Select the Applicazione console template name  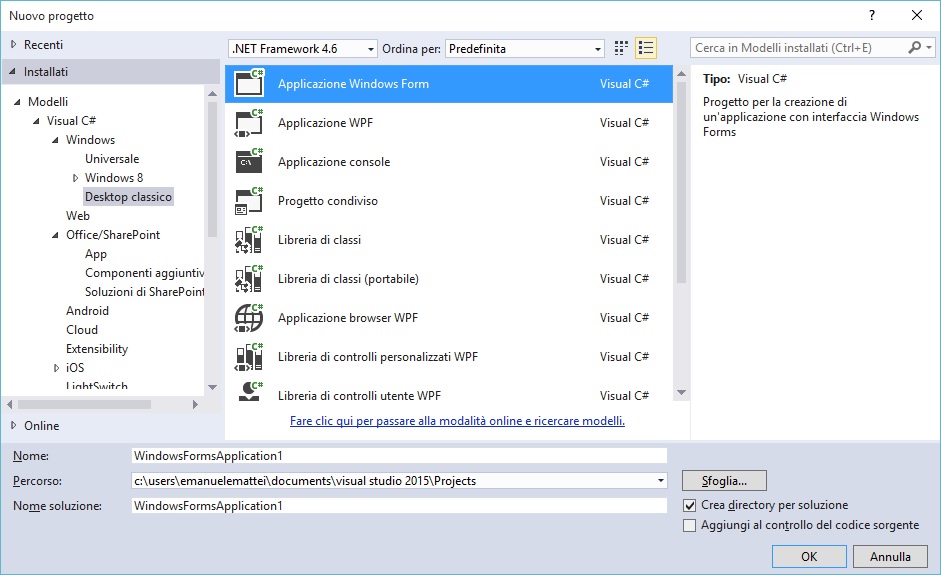click(x=334, y=161)
